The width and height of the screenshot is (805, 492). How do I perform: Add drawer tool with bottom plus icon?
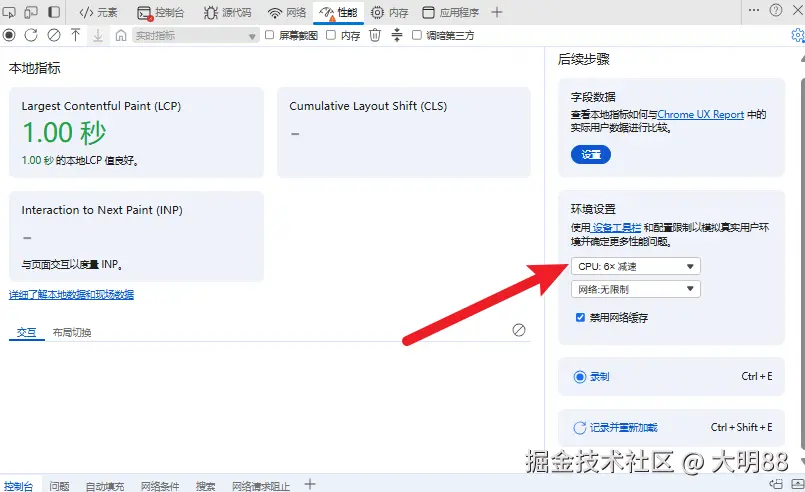coord(310,484)
